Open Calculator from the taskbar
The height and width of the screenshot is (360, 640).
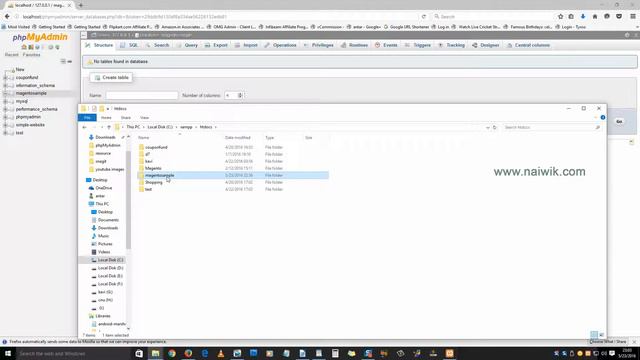pyautogui.click(x=335, y=353)
